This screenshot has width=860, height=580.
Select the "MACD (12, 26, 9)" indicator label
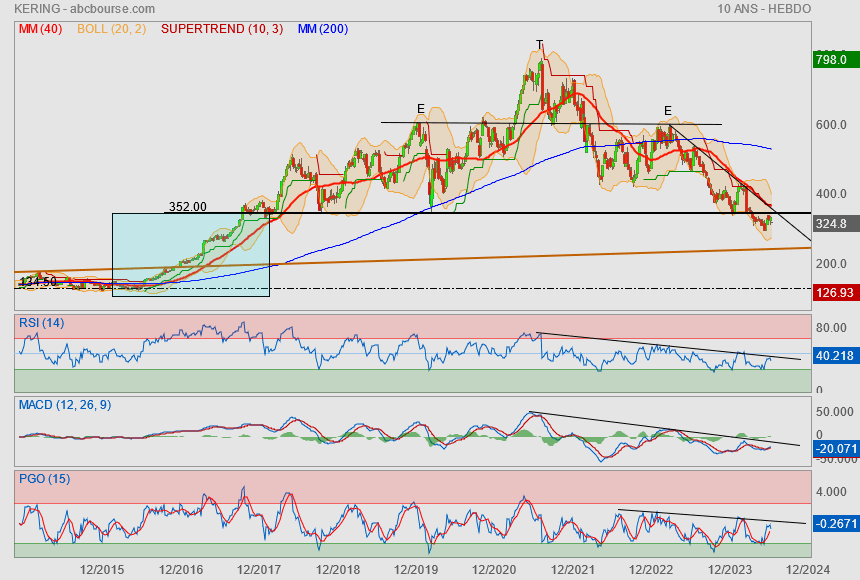pos(65,405)
